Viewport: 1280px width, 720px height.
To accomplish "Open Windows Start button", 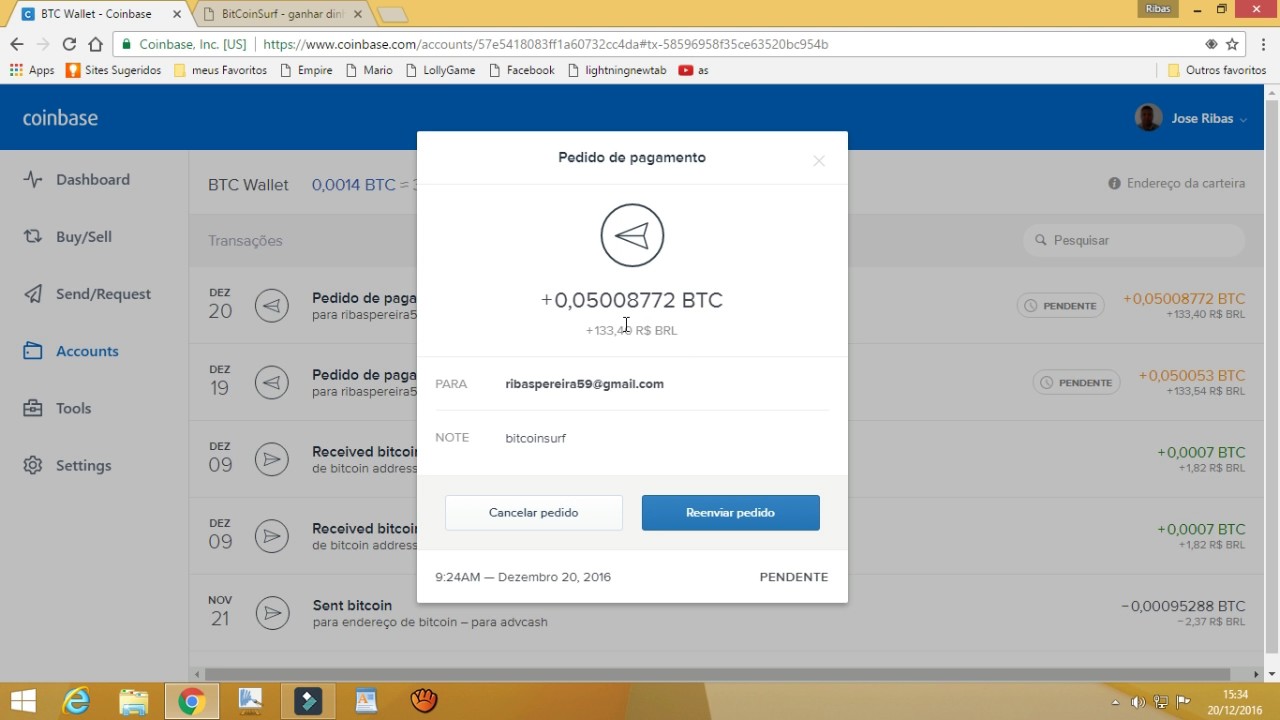I will [22, 700].
